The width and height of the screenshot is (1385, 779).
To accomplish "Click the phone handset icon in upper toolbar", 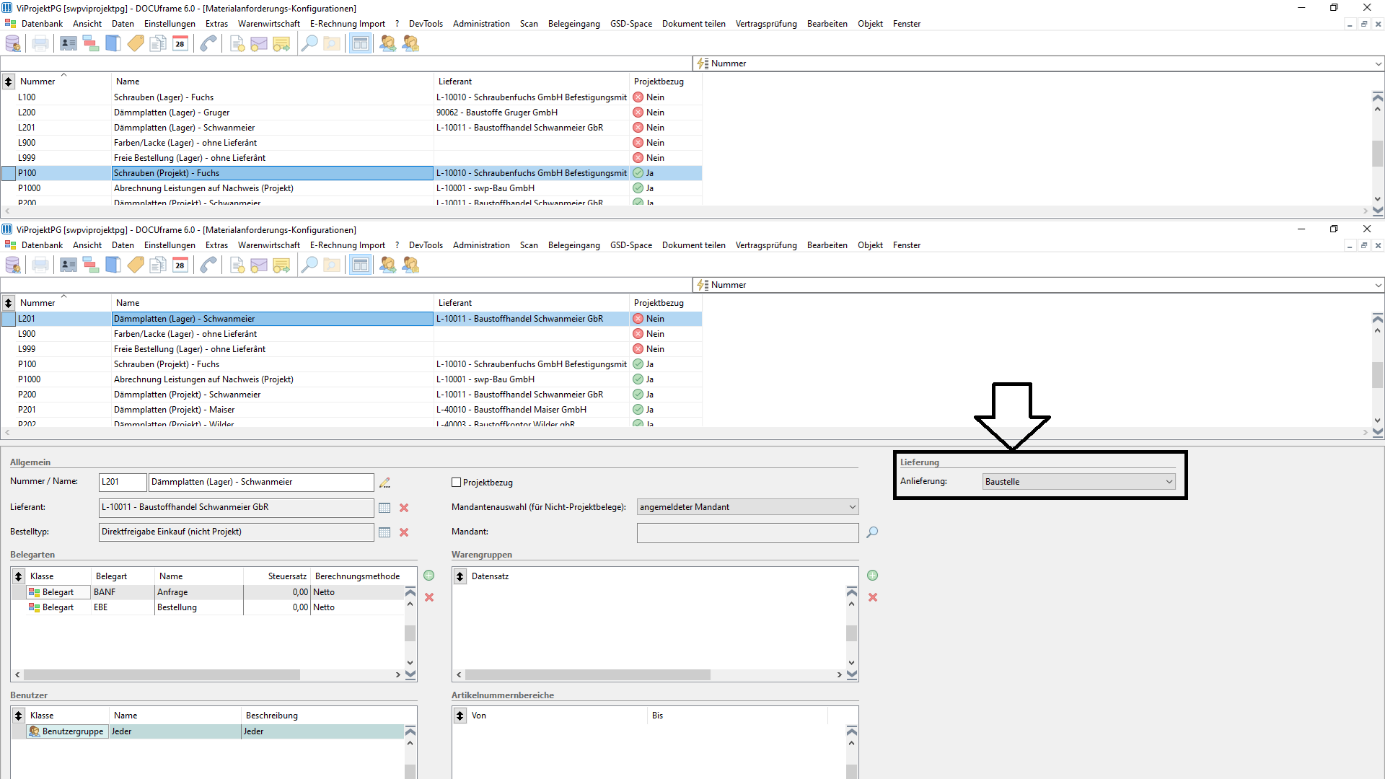I will [x=208, y=43].
